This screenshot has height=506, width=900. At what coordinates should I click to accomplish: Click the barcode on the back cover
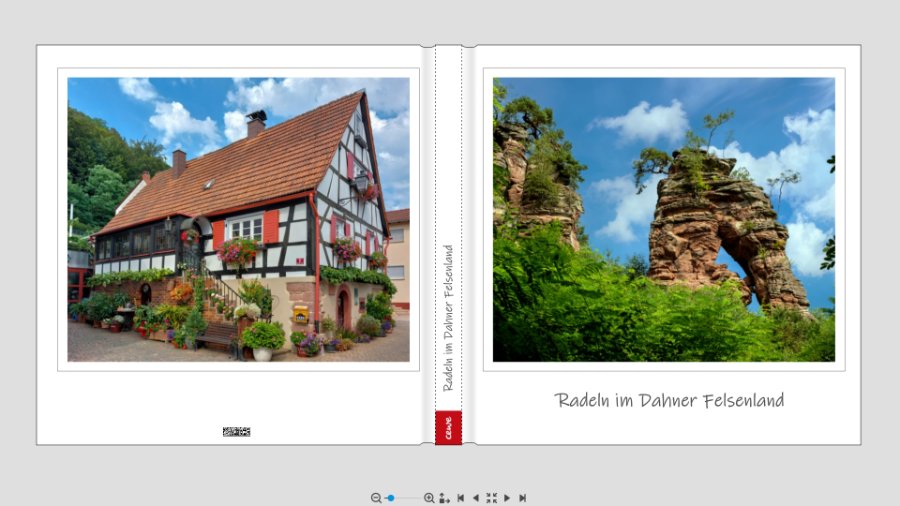pos(236,431)
